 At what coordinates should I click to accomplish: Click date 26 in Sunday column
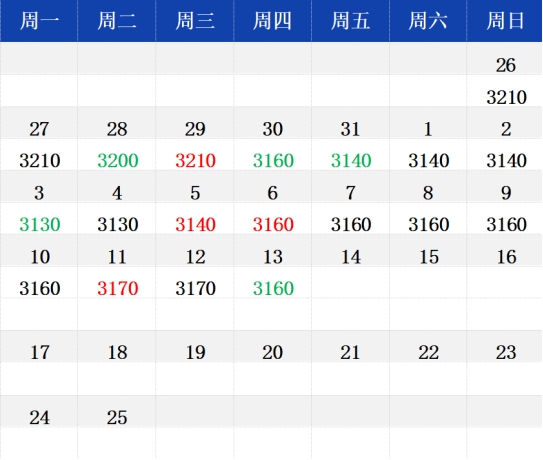point(506,65)
